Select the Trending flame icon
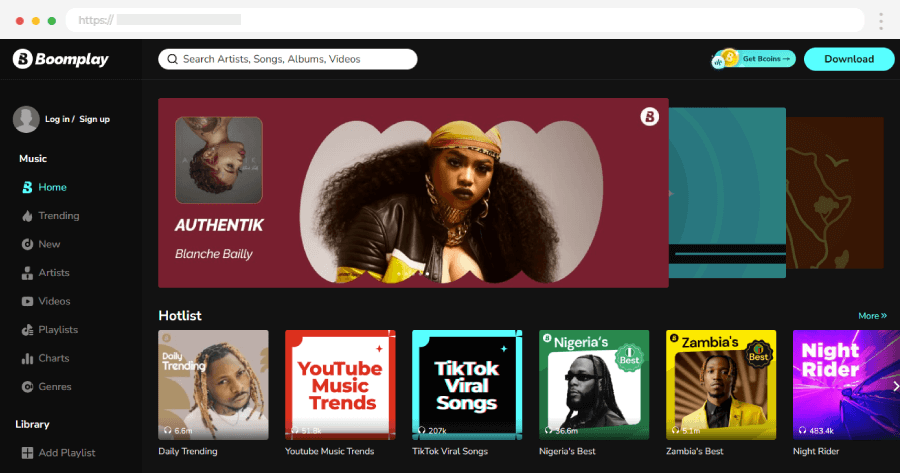 click(x=28, y=216)
